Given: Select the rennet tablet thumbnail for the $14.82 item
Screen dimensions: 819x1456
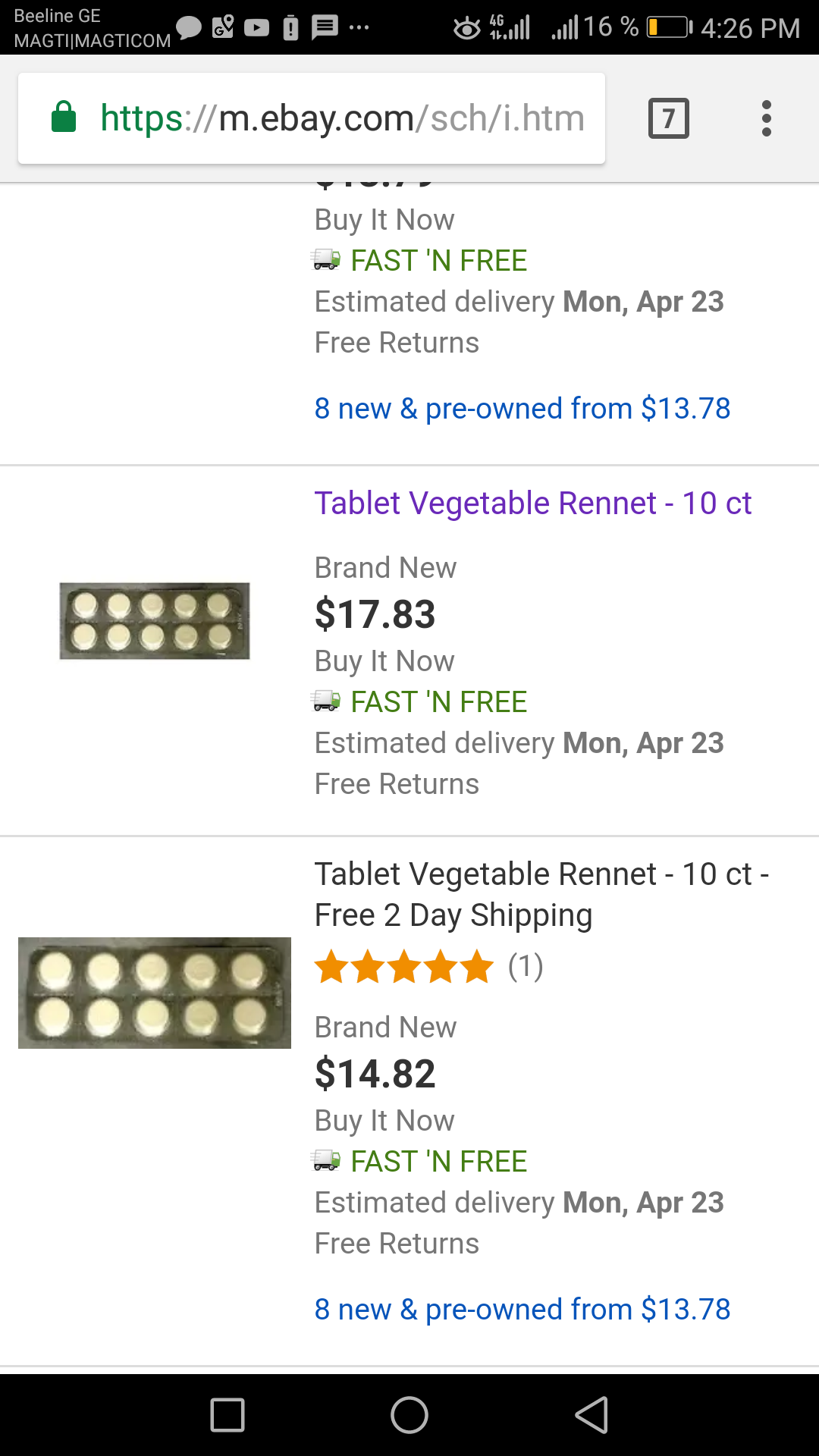Looking at the screenshot, I should (x=155, y=993).
